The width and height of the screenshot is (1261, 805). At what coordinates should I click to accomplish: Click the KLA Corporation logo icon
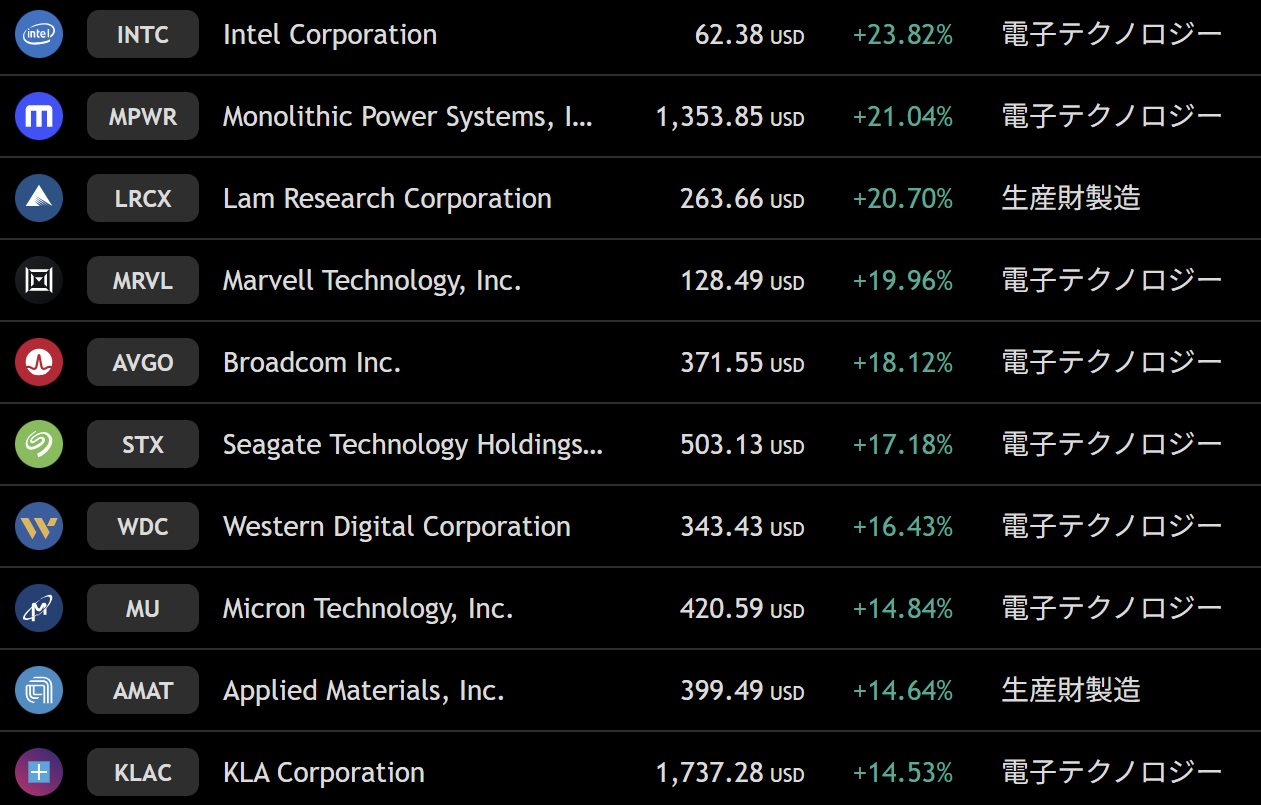click(x=39, y=773)
